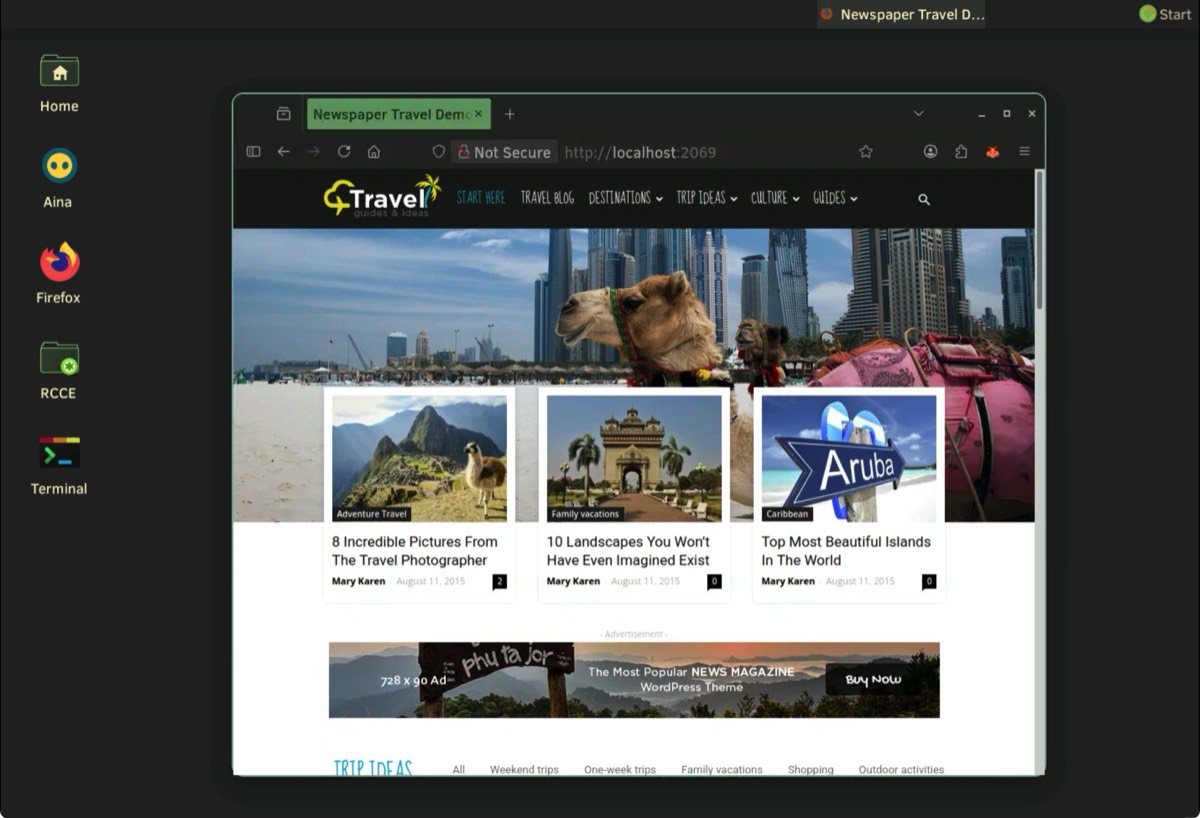Screen dimensions: 1200x818
Task: Select the Travel Blog menu item
Action: tap(547, 198)
